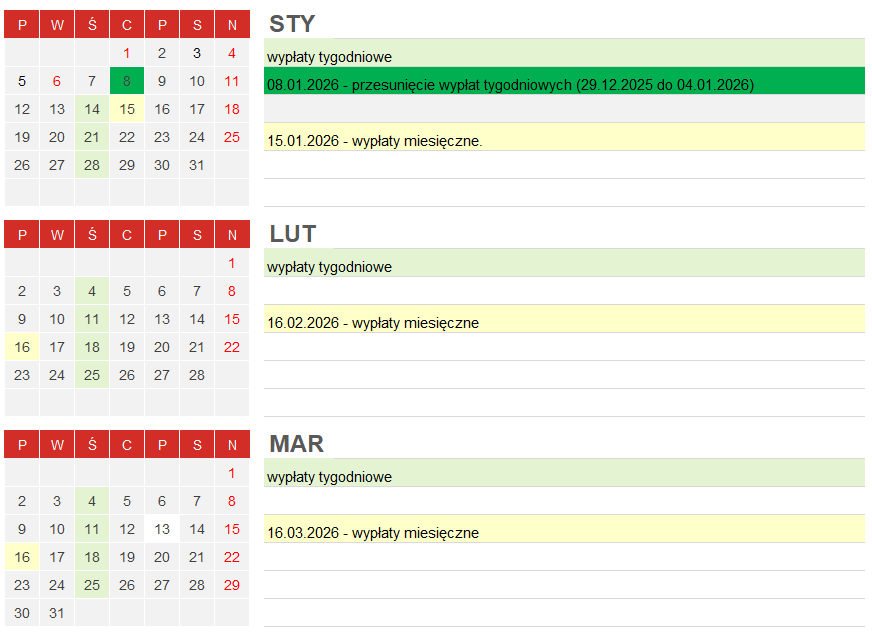872x632 pixels.
Task: Click red day 29 in the March calendar
Action: 232,585
